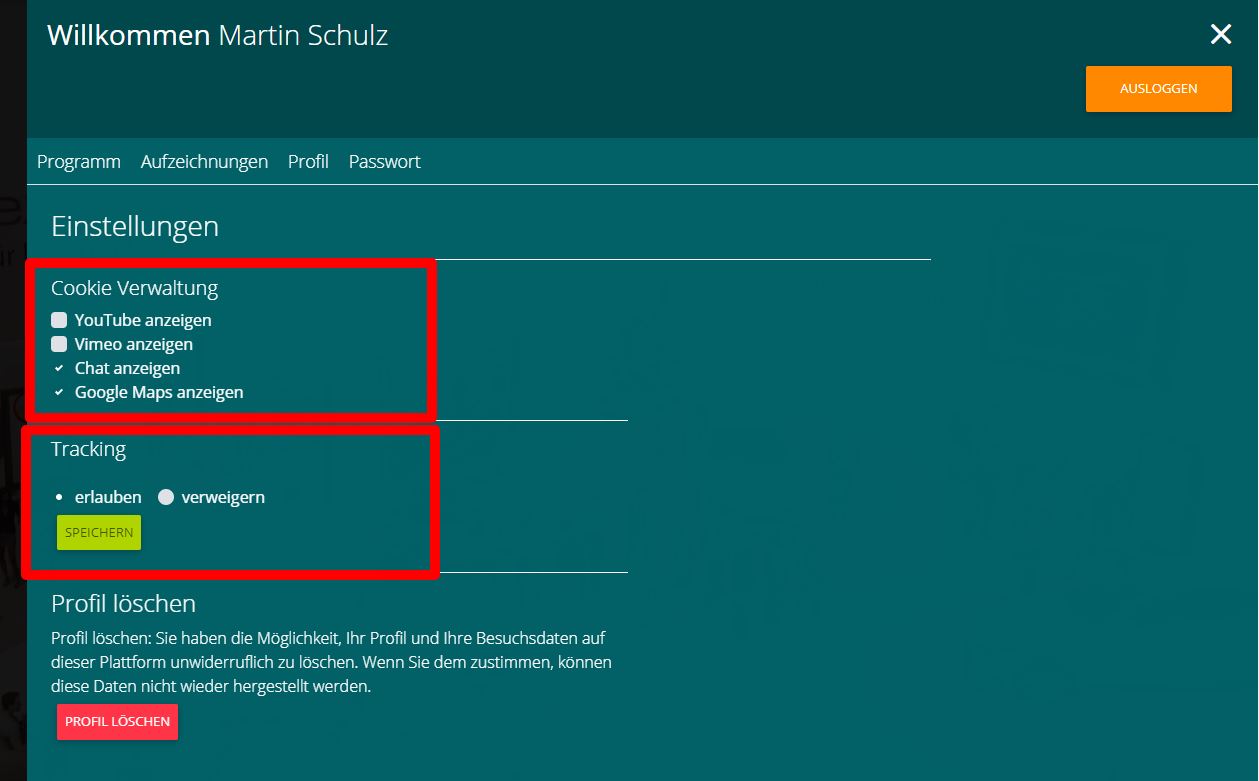Enable the Vimeo anzeigen checkbox

click(59, 344)
